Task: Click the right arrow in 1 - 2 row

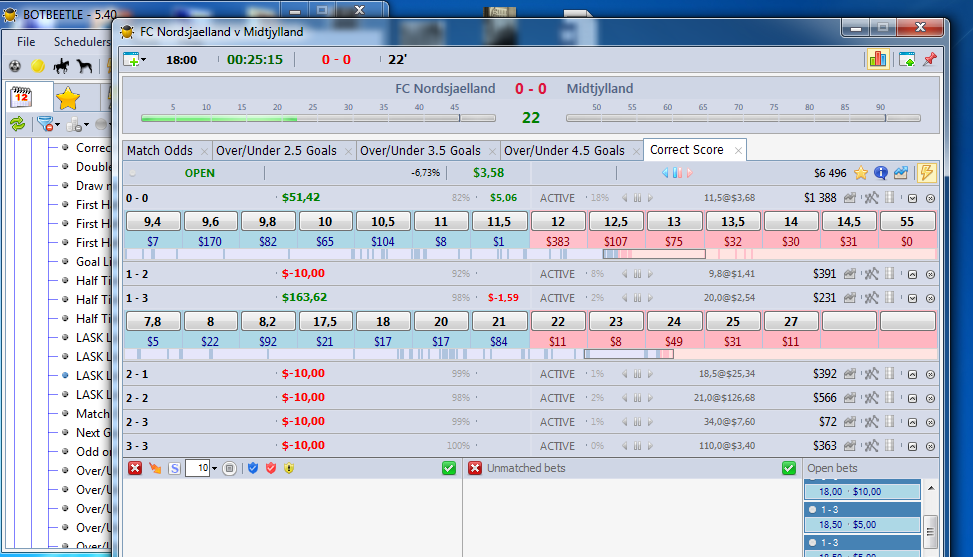Action: (650, 274)
